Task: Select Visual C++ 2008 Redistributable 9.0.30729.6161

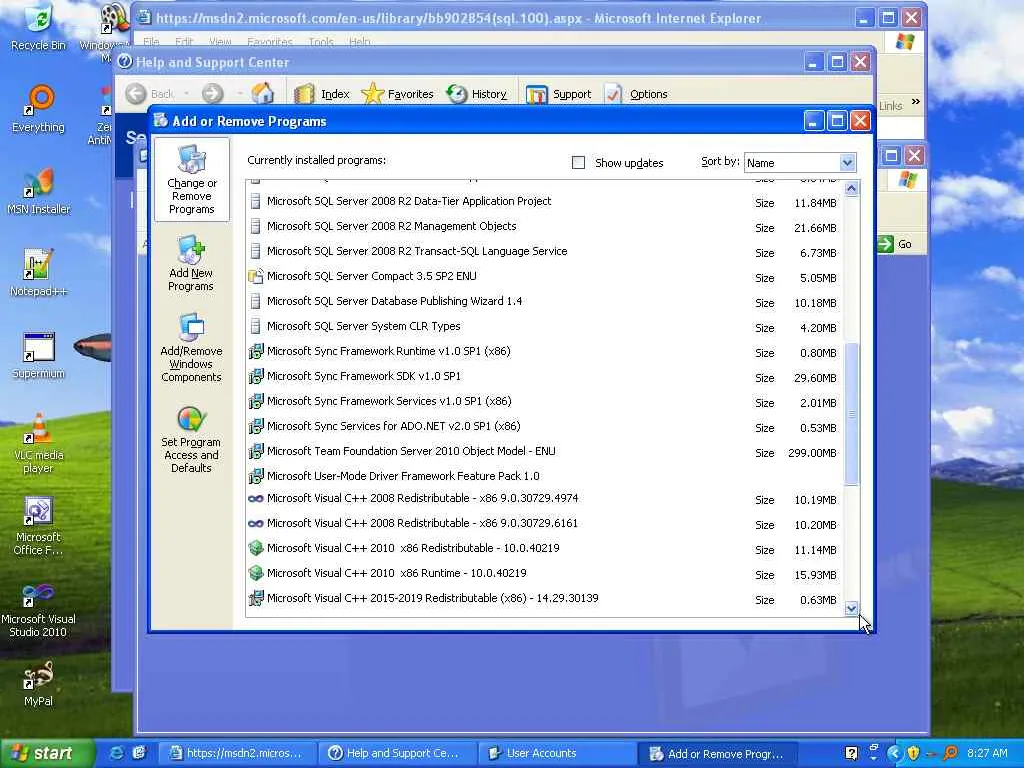Action: tap(543, 524)
